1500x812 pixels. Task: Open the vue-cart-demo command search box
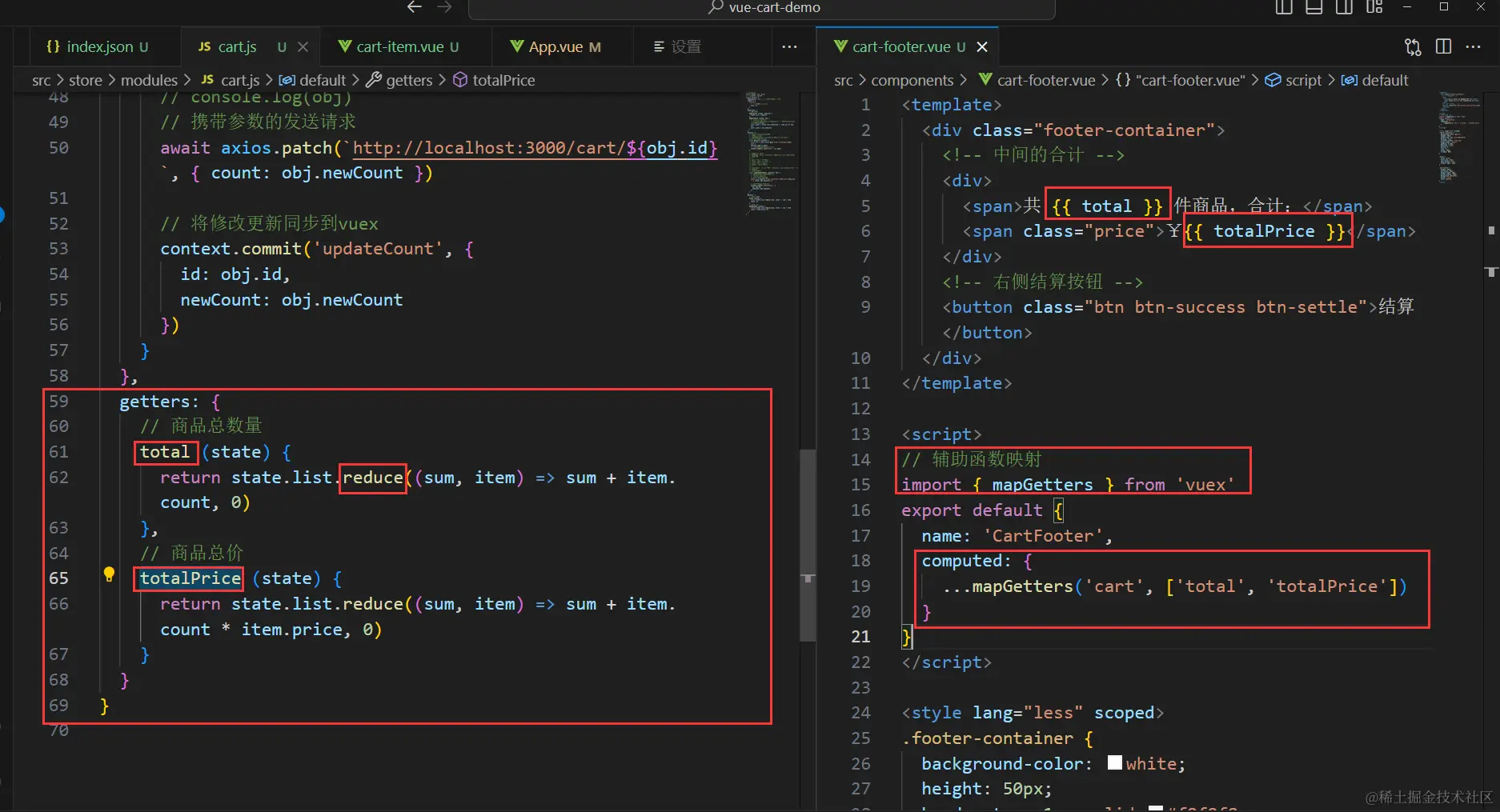pos(761,8)
